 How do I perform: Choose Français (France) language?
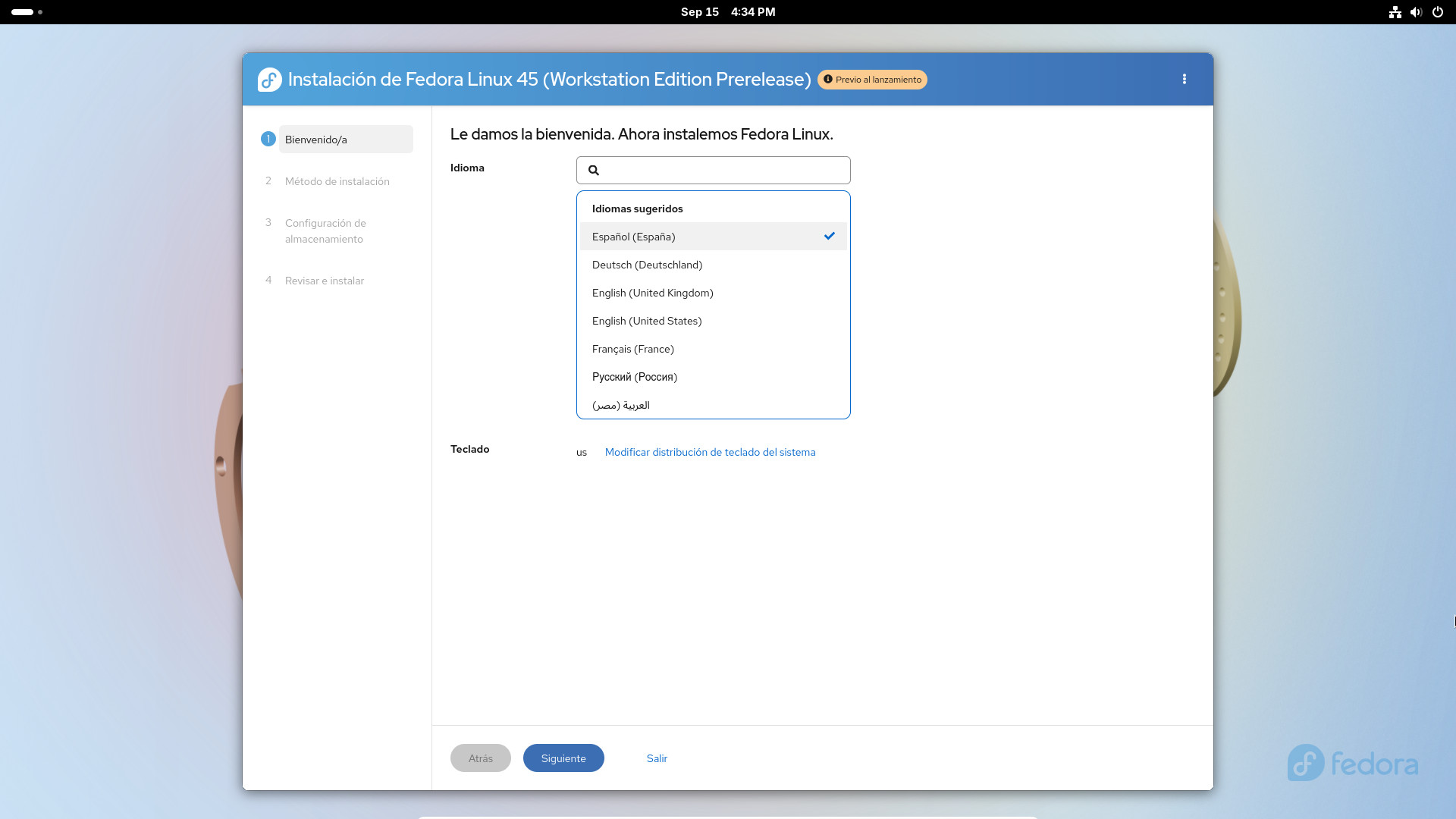click(x=714, y=349)
